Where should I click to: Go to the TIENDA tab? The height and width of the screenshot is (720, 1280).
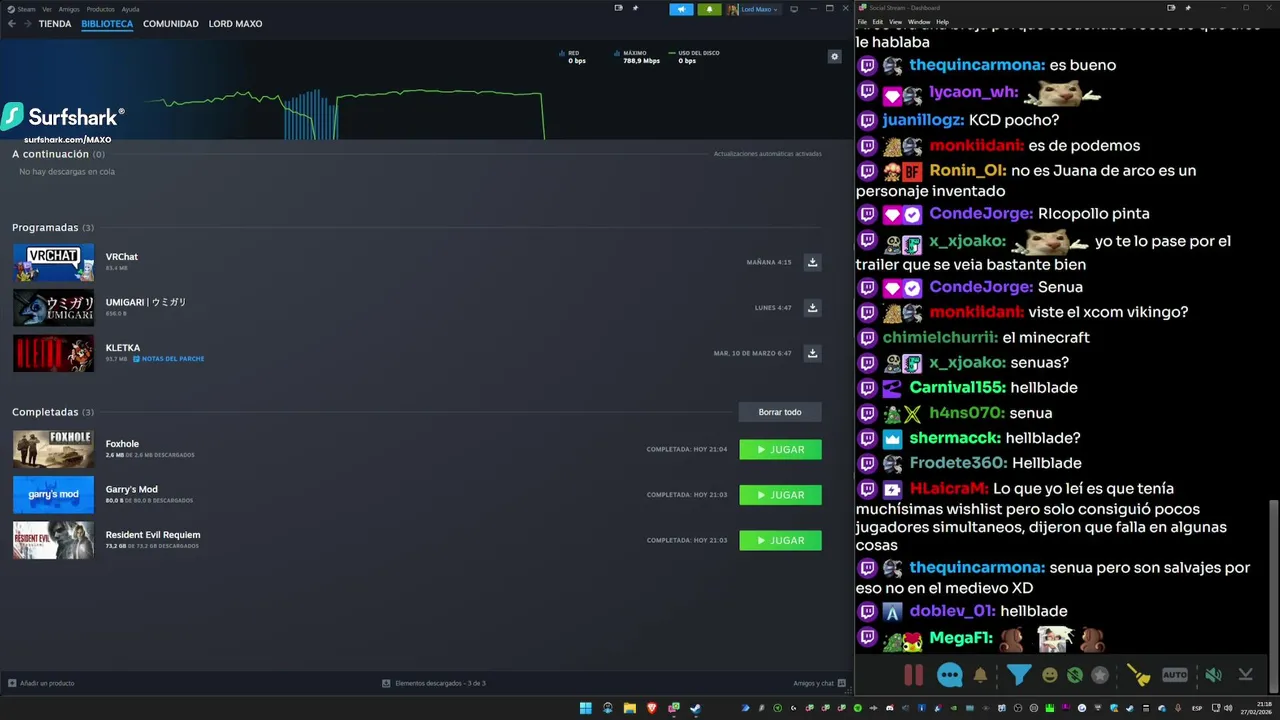(55, 24)
